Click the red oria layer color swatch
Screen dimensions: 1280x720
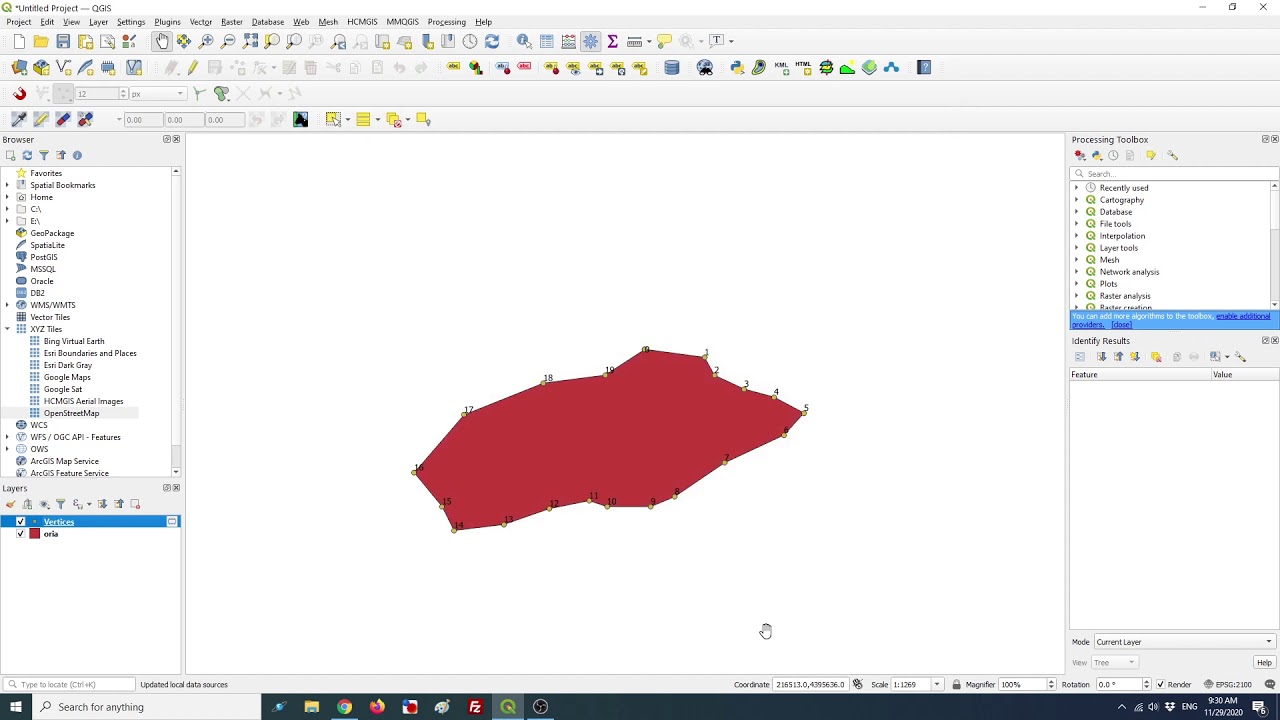pyautogui.click(x=35, y=534)
